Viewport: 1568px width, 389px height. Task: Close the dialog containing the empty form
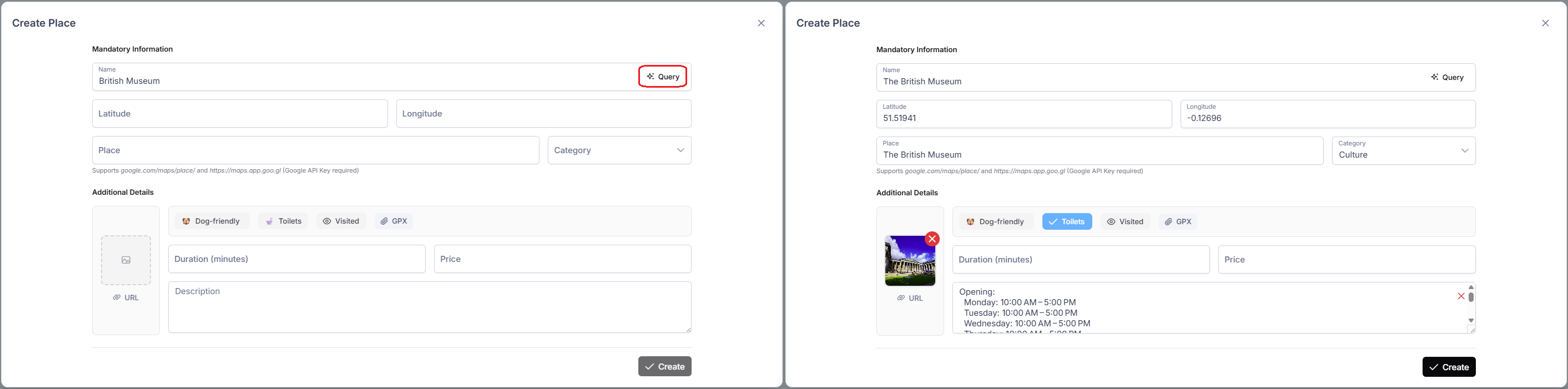point(761,23)
